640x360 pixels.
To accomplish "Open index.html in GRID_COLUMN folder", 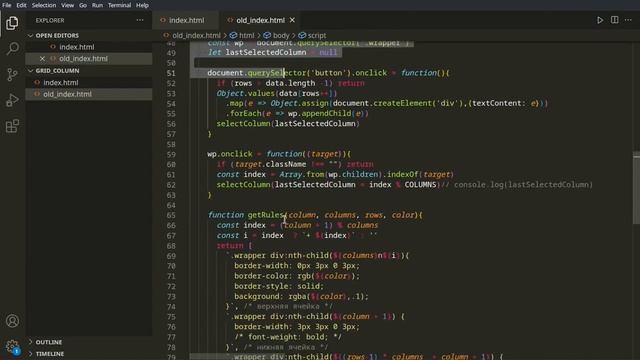I will [61, 82].
